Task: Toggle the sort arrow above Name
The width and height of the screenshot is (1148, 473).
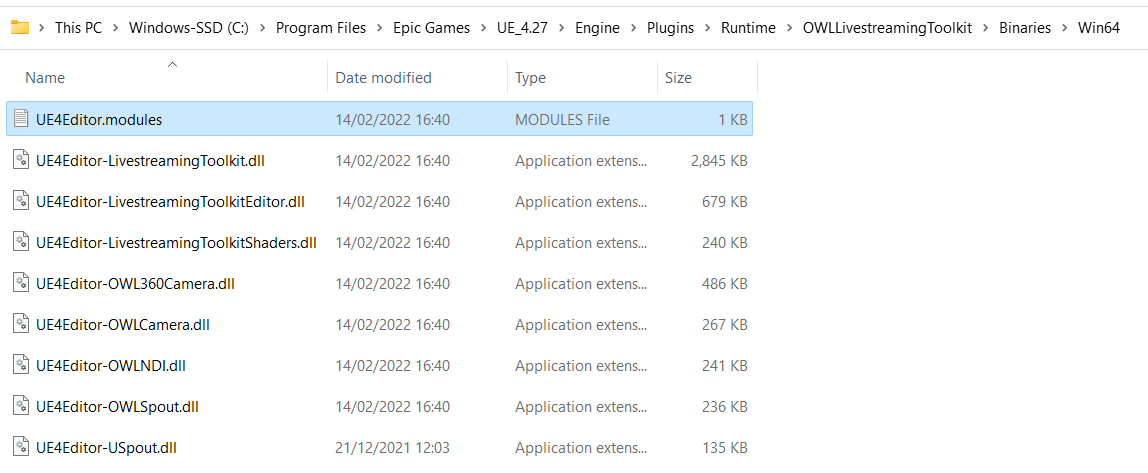Action: [172, 65]
